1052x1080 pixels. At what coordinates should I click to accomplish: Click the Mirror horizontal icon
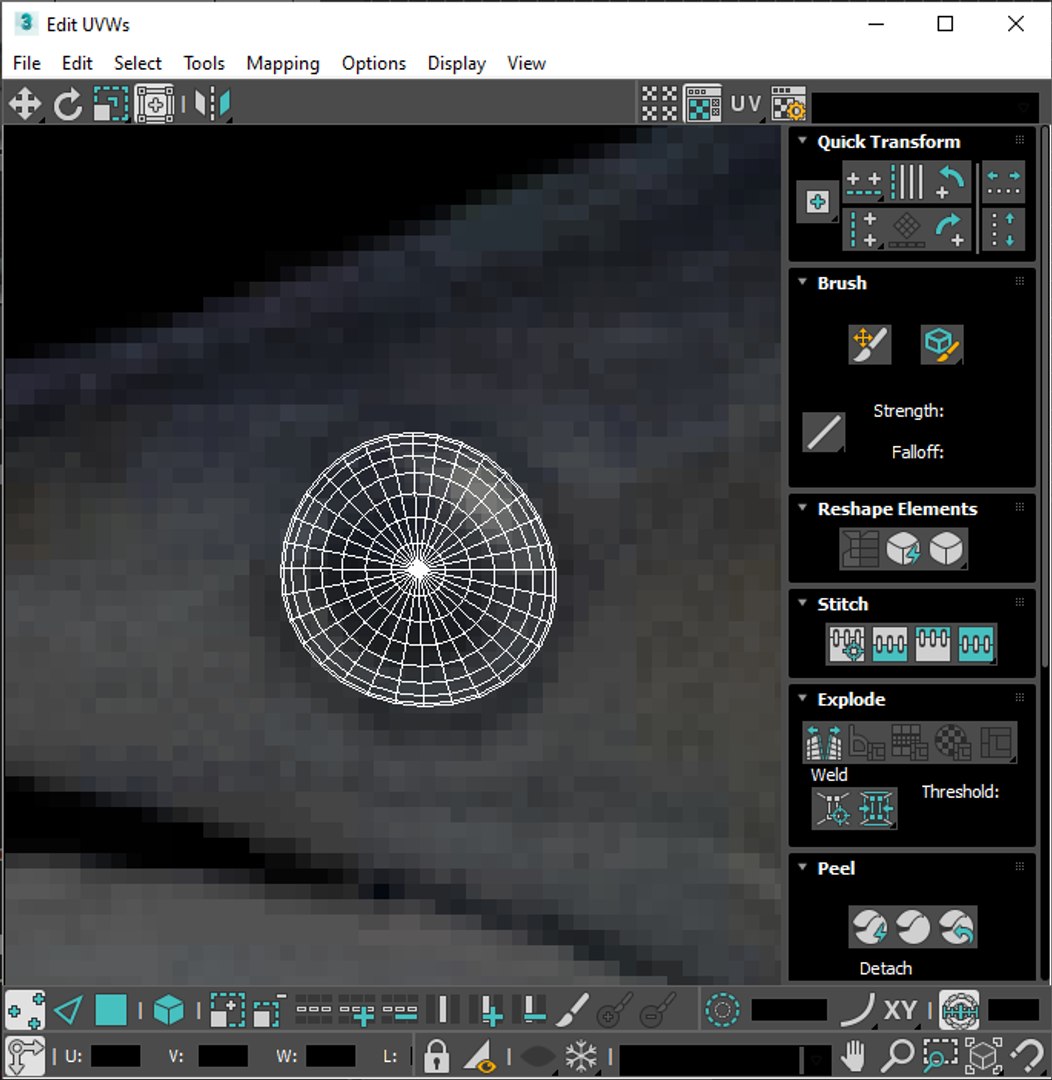click(x=212, y=105)
